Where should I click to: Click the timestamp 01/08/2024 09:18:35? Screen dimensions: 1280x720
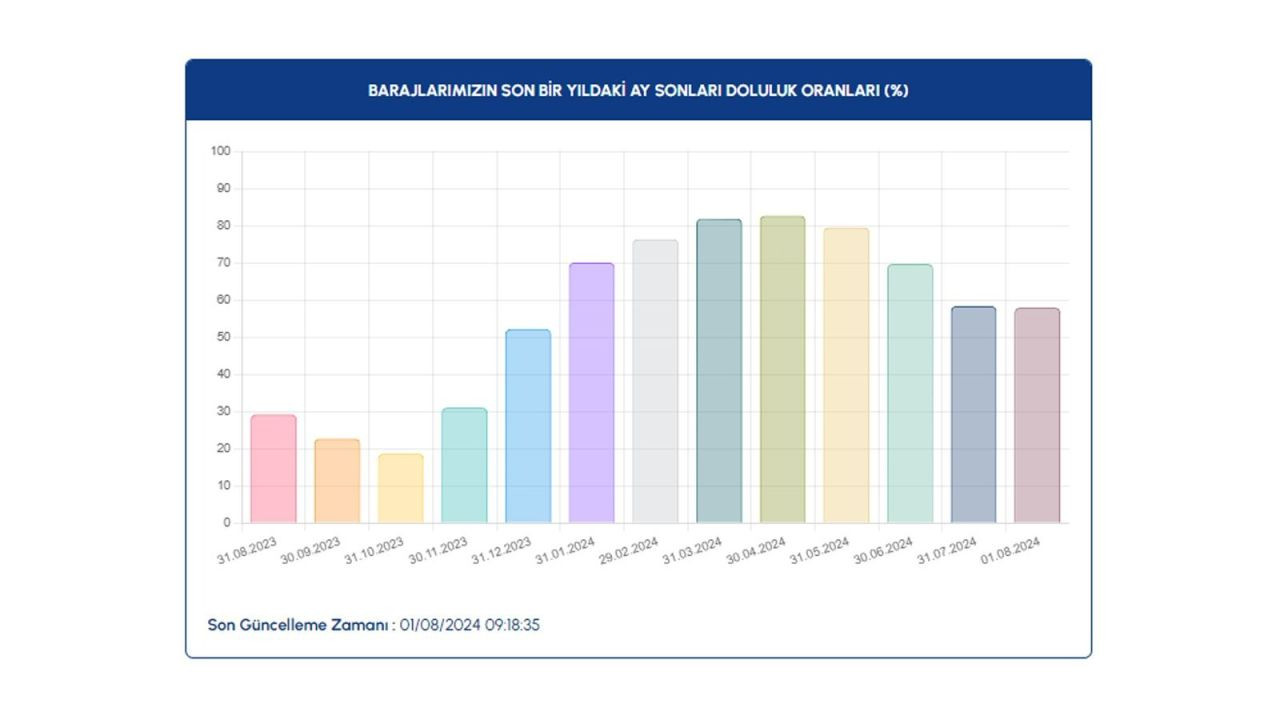pyautogui.click(x=470, y=625)
